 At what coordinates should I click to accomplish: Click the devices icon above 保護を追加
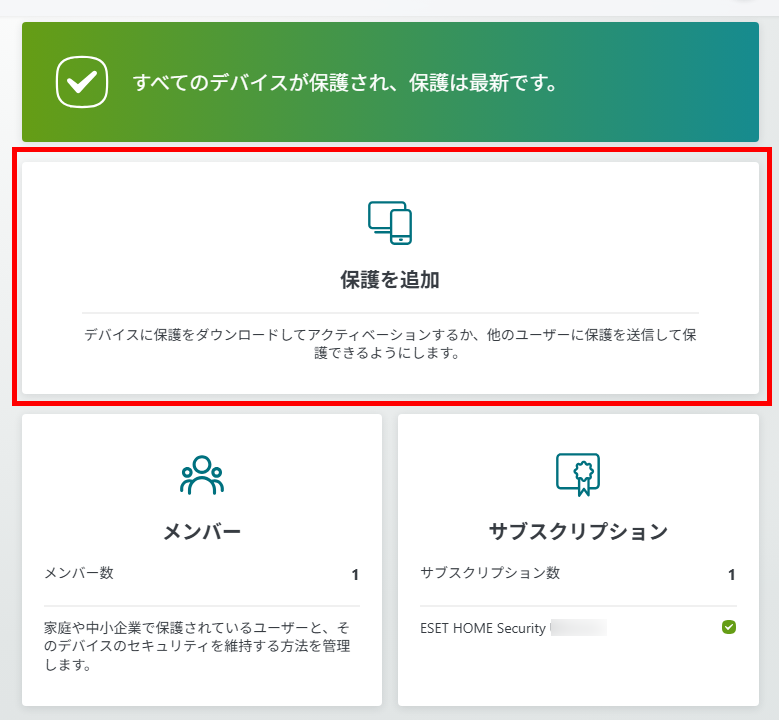[x=390, y=223]
